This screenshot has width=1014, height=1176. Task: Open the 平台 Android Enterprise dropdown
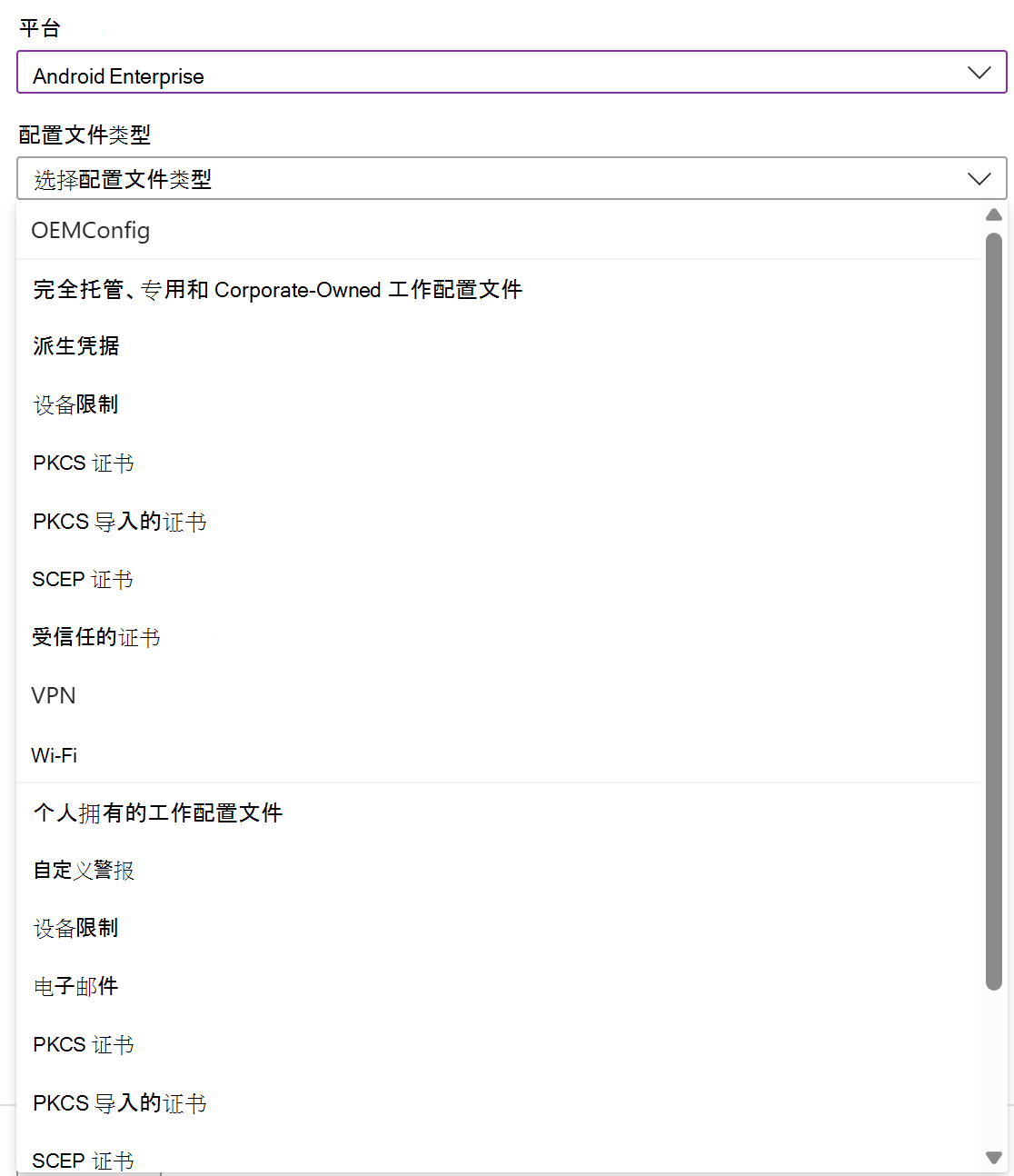(512, 72)
